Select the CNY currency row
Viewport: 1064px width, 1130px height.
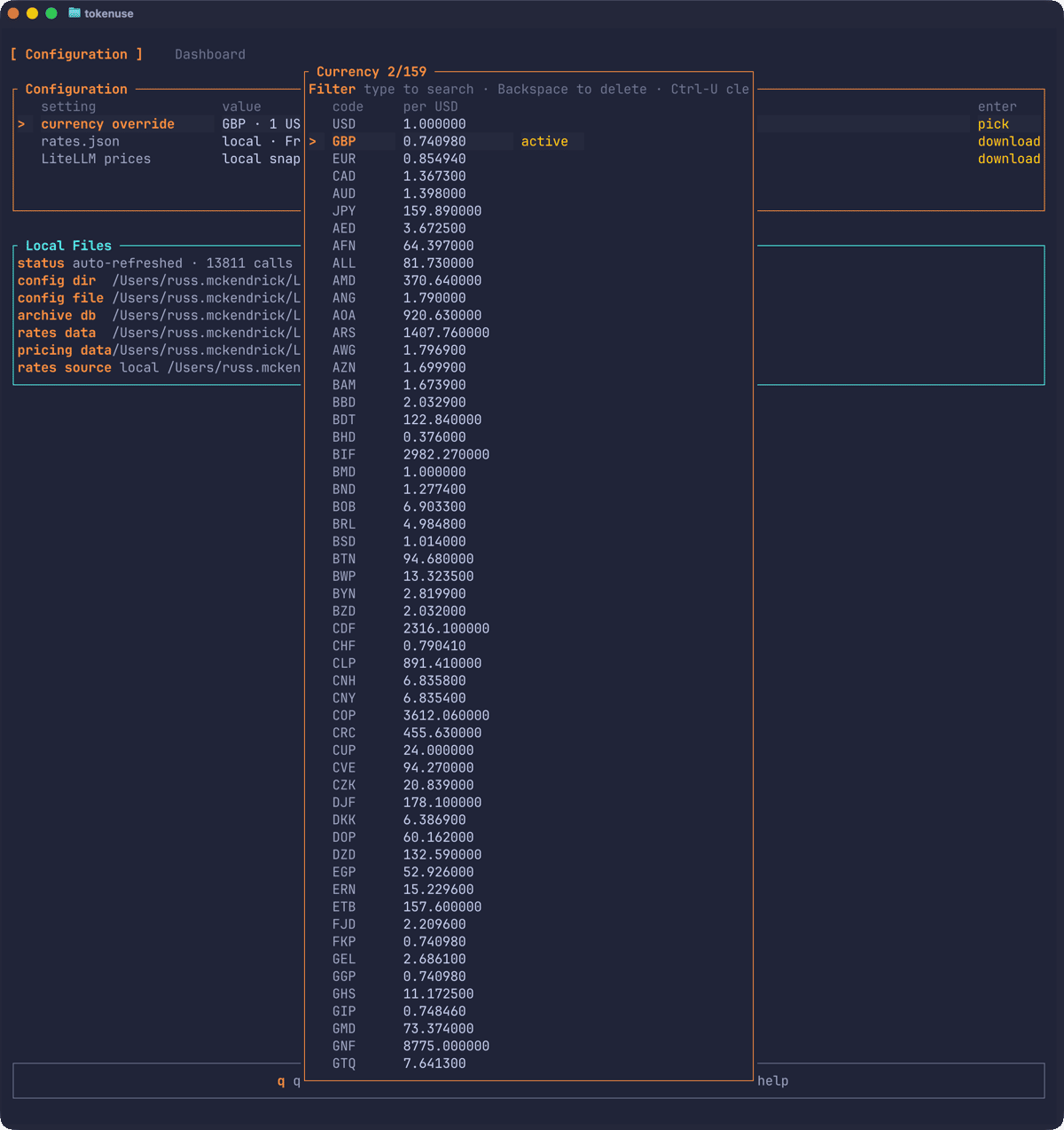[x=529, y=698]
